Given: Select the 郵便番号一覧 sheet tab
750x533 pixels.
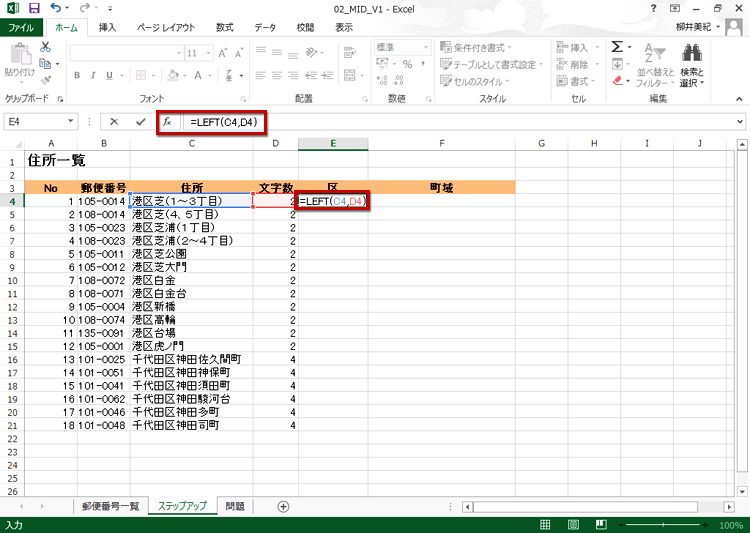Looking at the screenshot, I should (110, 506).
